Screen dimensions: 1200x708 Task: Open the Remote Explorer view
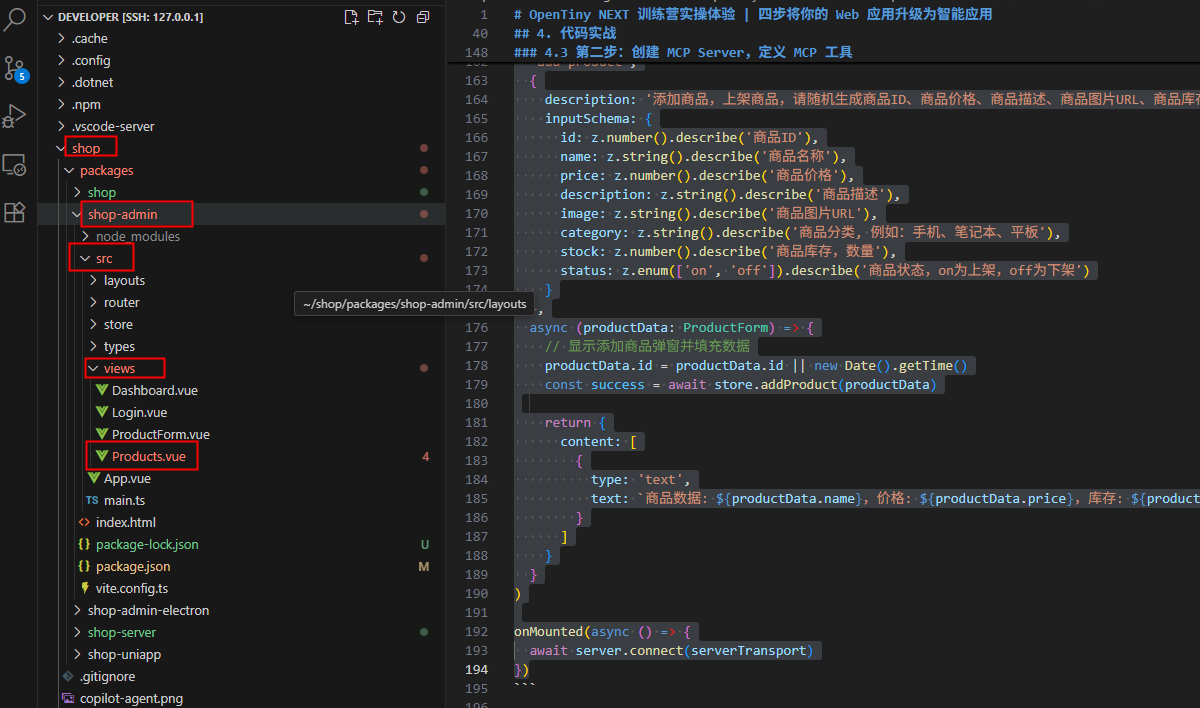tap(15, 165)
